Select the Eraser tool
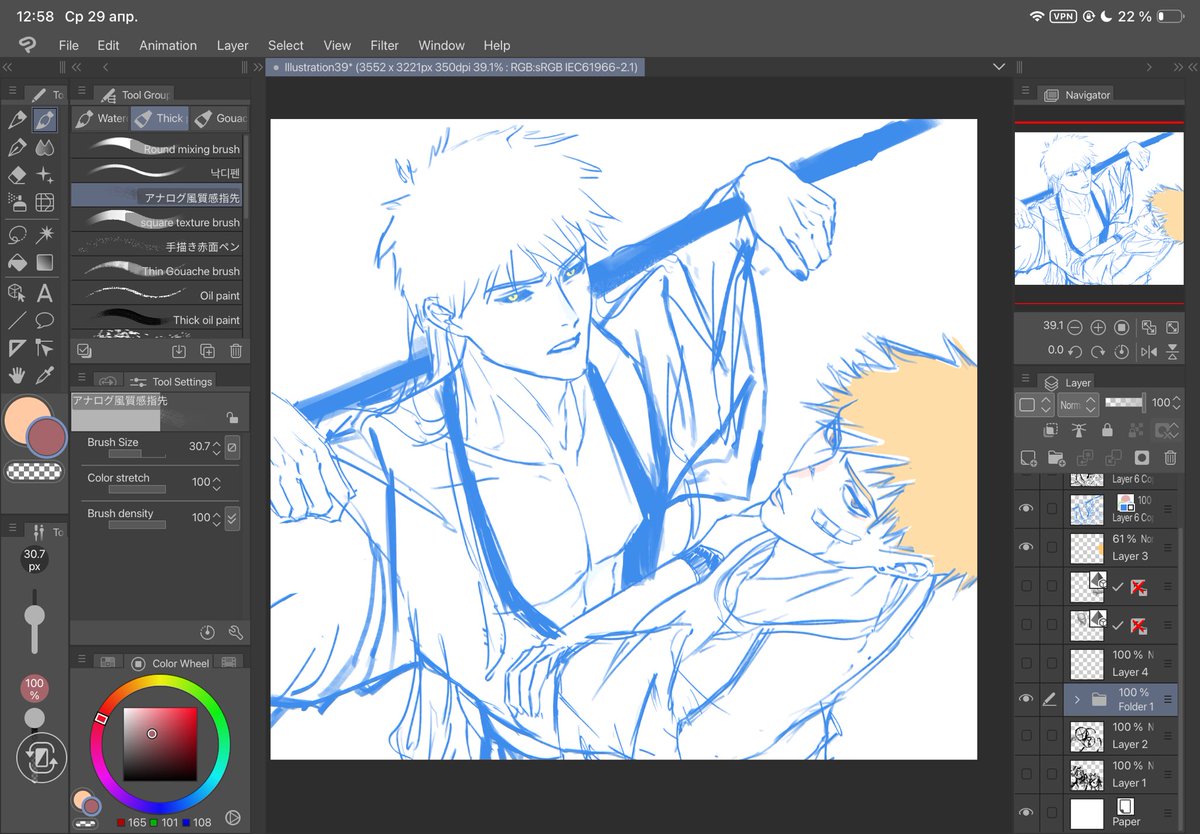 (17, 175)
